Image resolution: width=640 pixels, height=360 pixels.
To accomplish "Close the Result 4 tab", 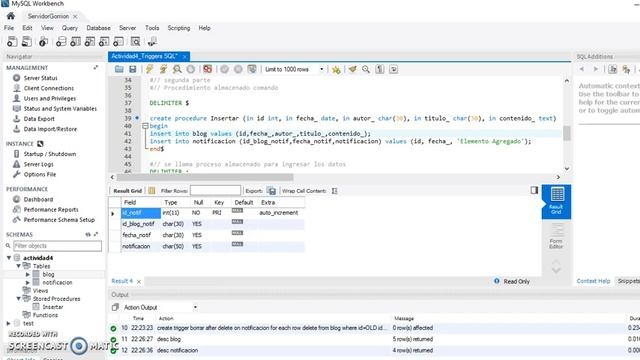I will [x=139, y=281].
